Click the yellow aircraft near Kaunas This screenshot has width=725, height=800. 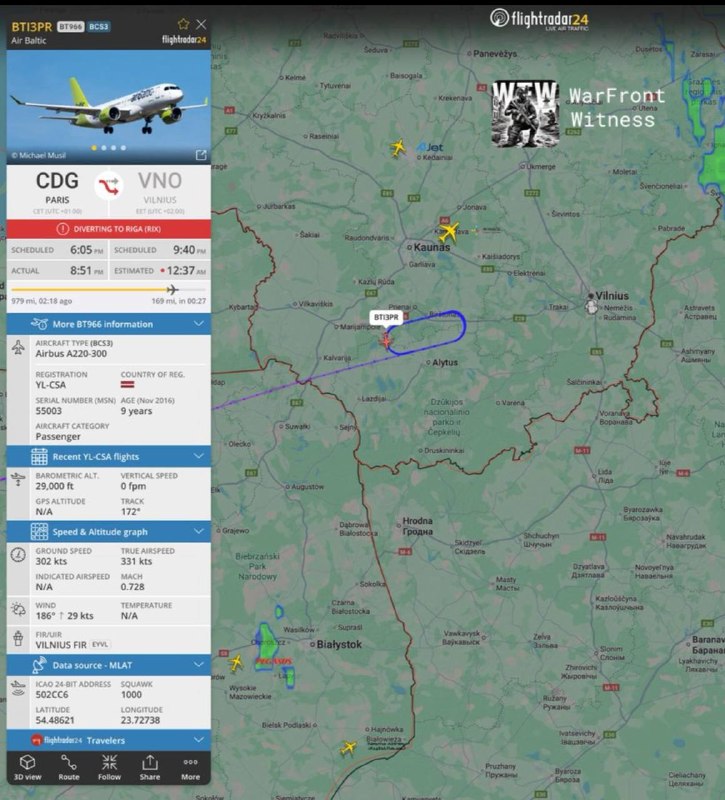coord(449,232)
